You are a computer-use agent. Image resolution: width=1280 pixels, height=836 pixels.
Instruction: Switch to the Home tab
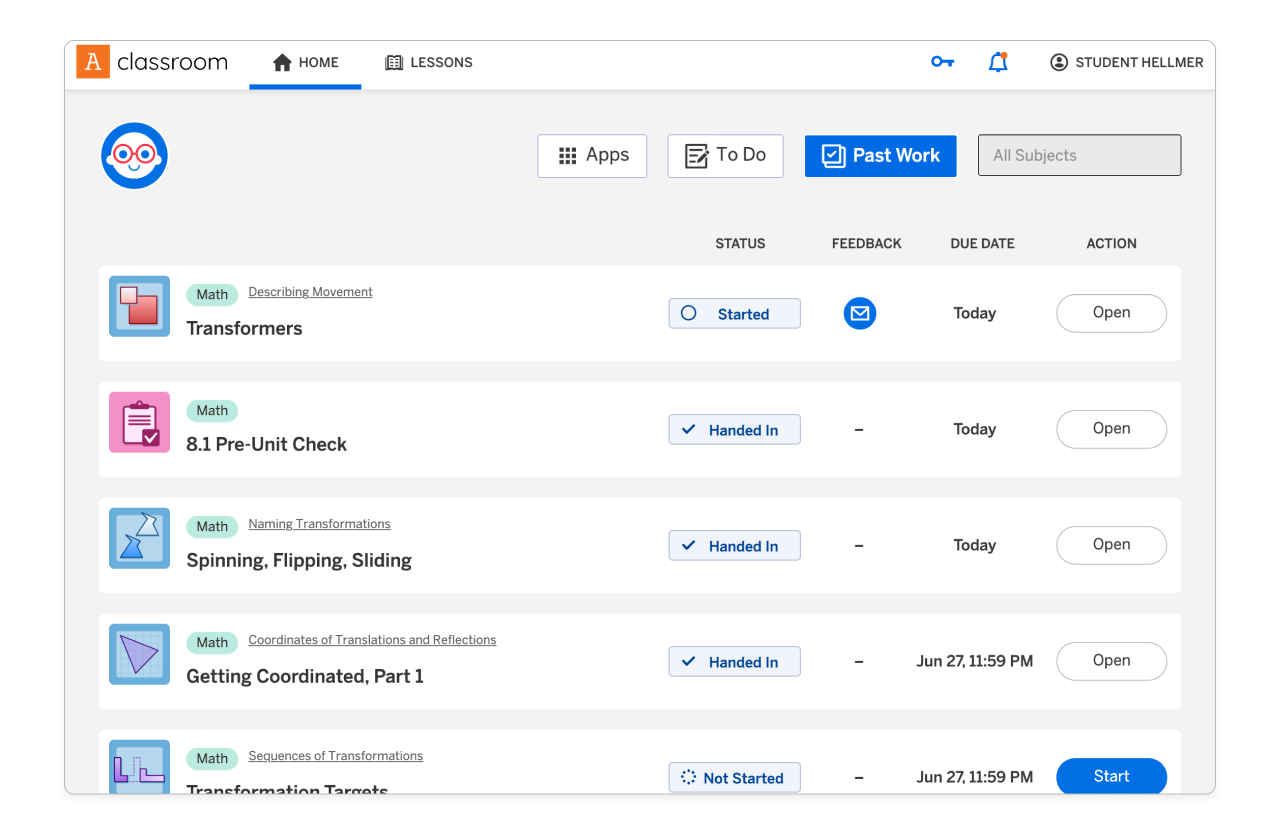(x=305, y=62)
